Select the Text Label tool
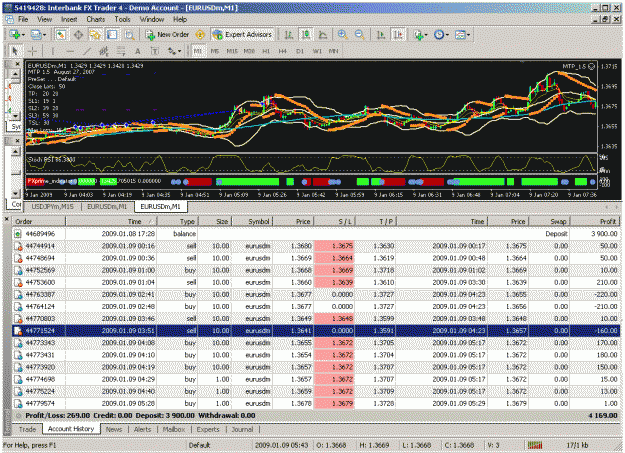 [155, 51]
